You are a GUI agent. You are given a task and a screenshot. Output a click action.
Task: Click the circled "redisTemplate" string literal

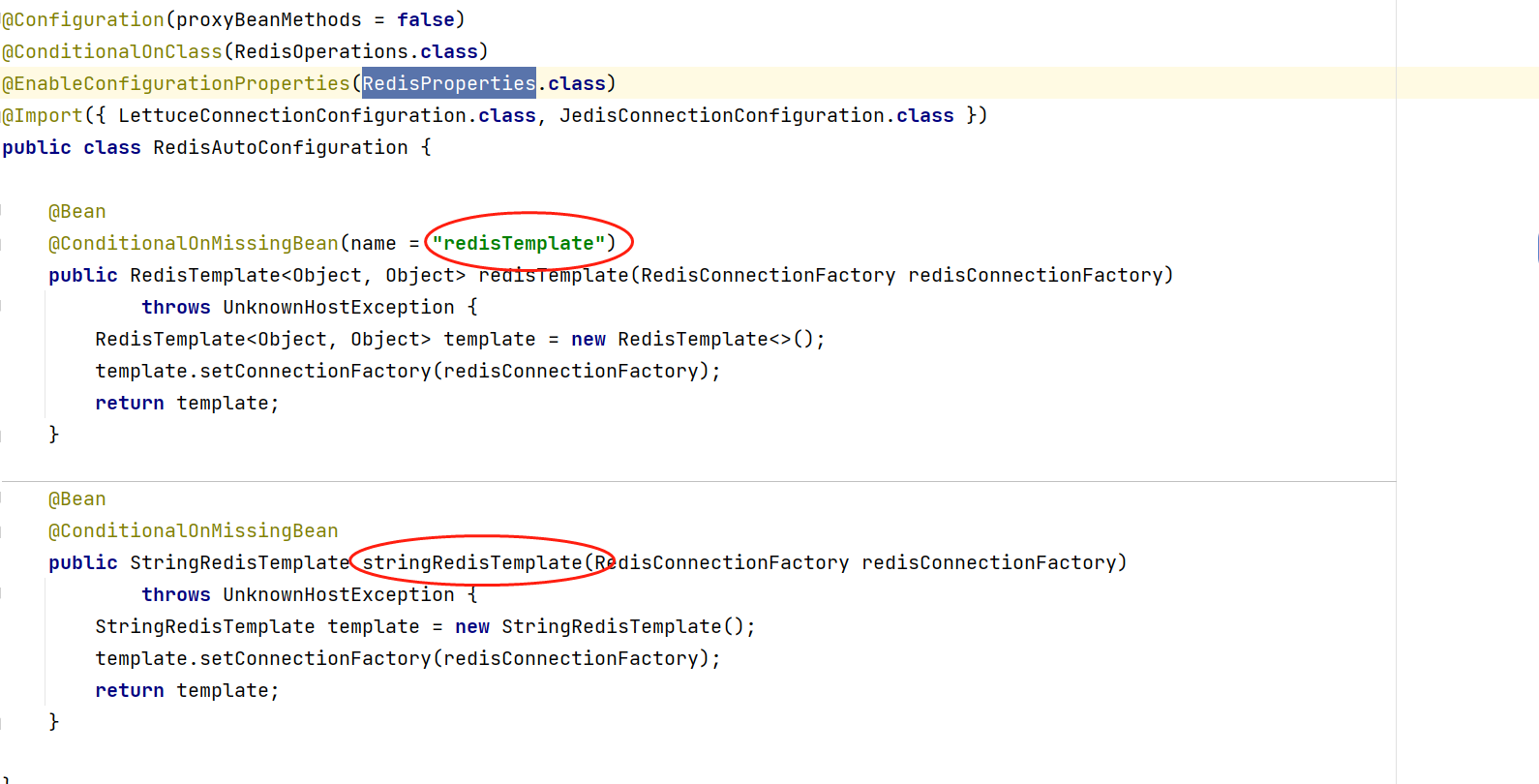[518, 243]
